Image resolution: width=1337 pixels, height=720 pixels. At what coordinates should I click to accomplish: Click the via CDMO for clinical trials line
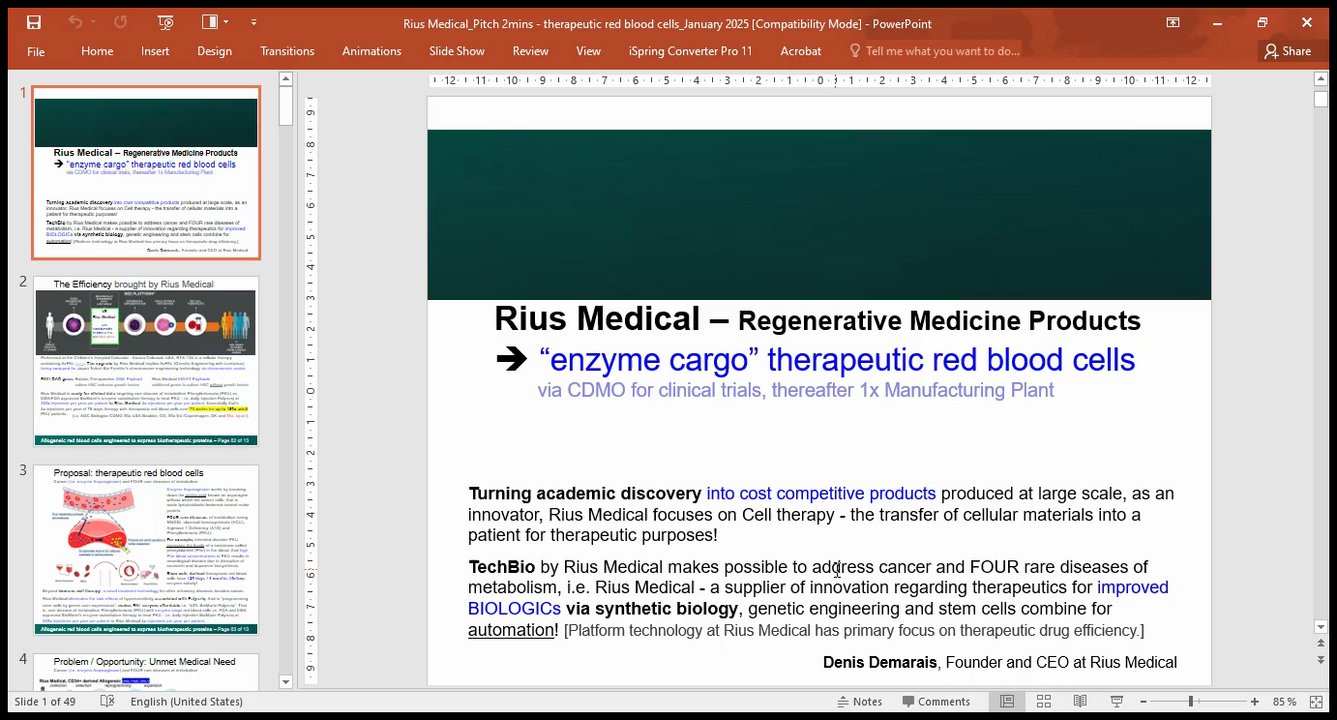[795, 390]
